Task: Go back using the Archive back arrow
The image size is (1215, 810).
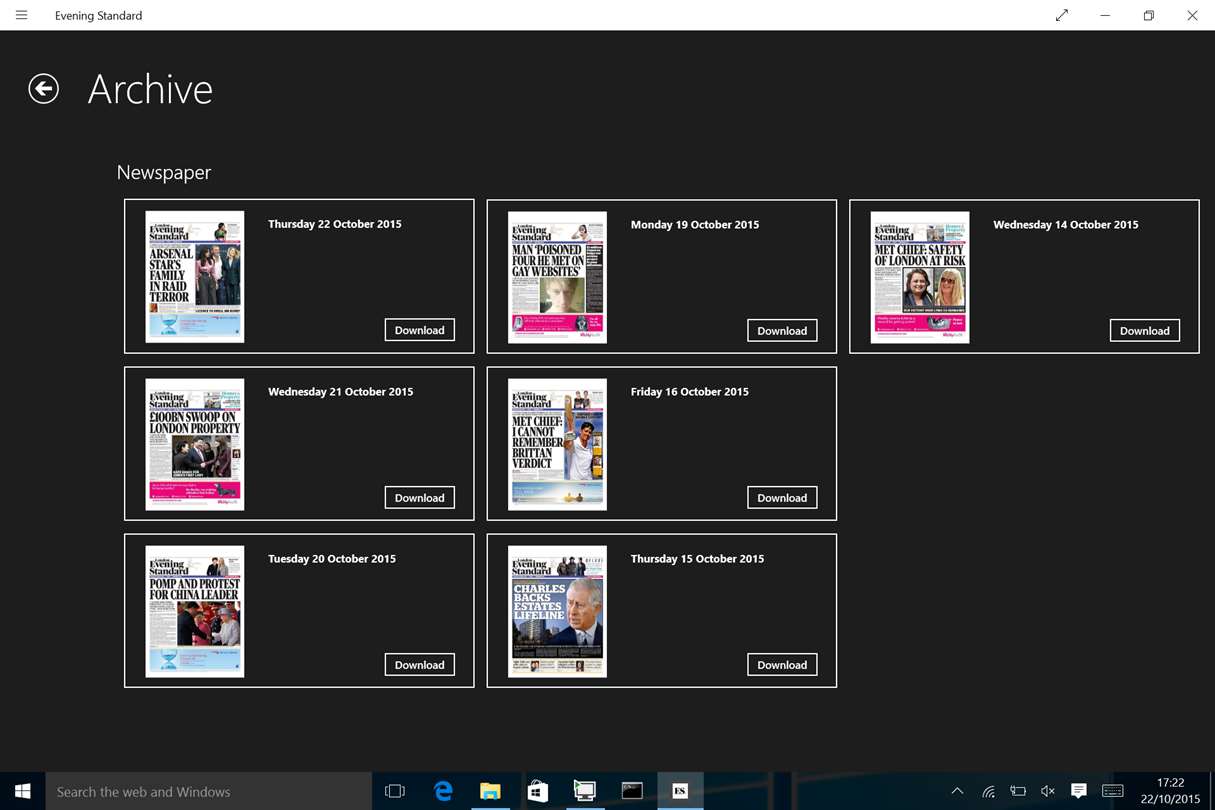Action: [43, 89]
